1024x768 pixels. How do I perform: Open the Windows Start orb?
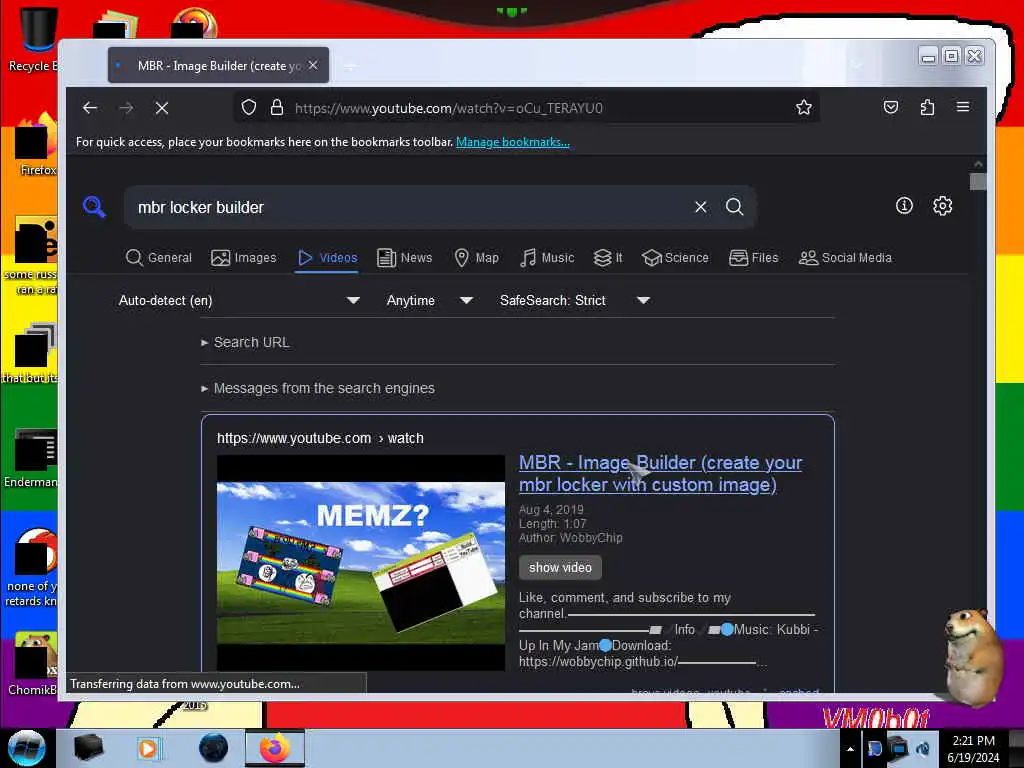[27, 748]
